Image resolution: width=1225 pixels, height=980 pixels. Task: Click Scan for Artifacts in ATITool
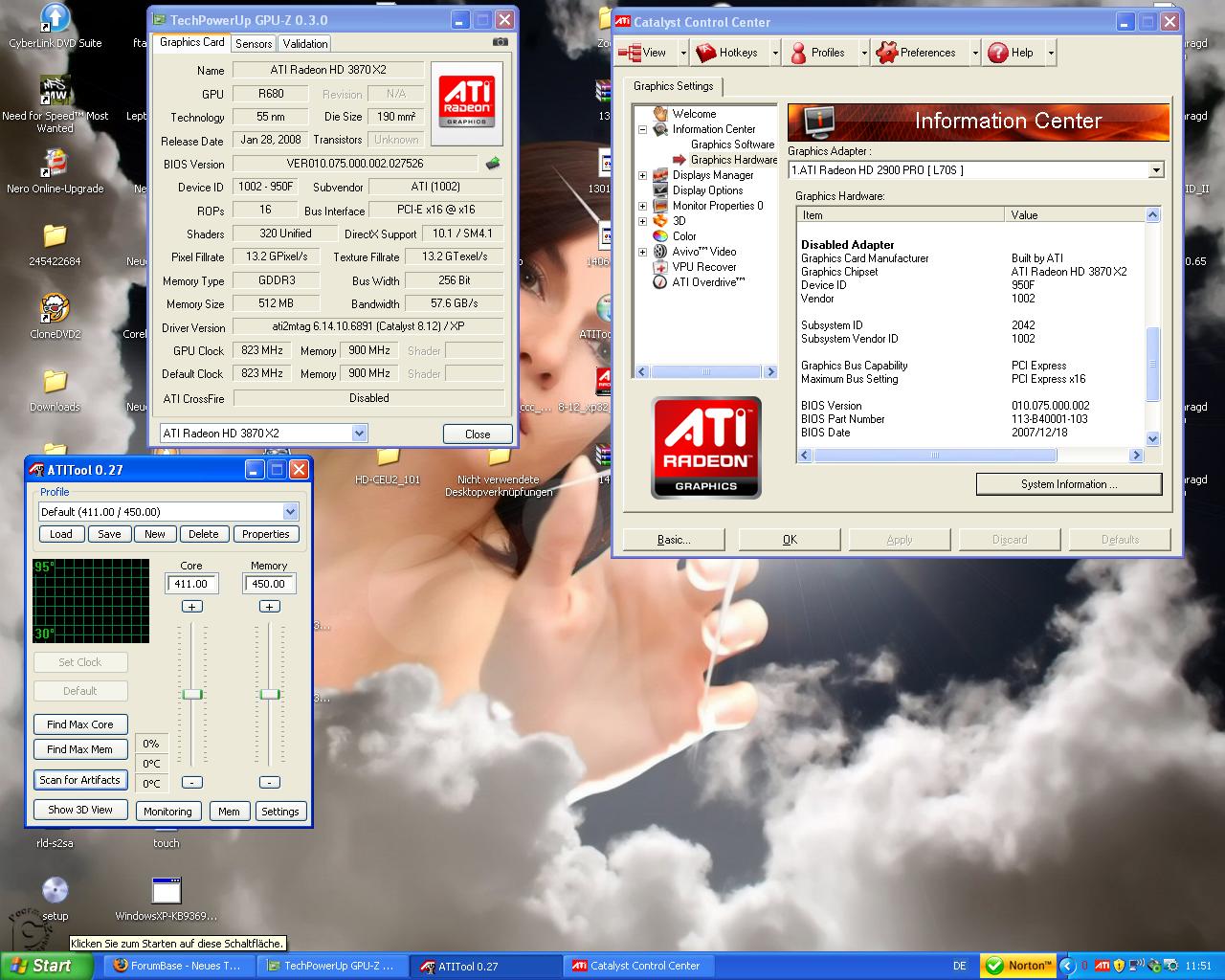(80, 780)
